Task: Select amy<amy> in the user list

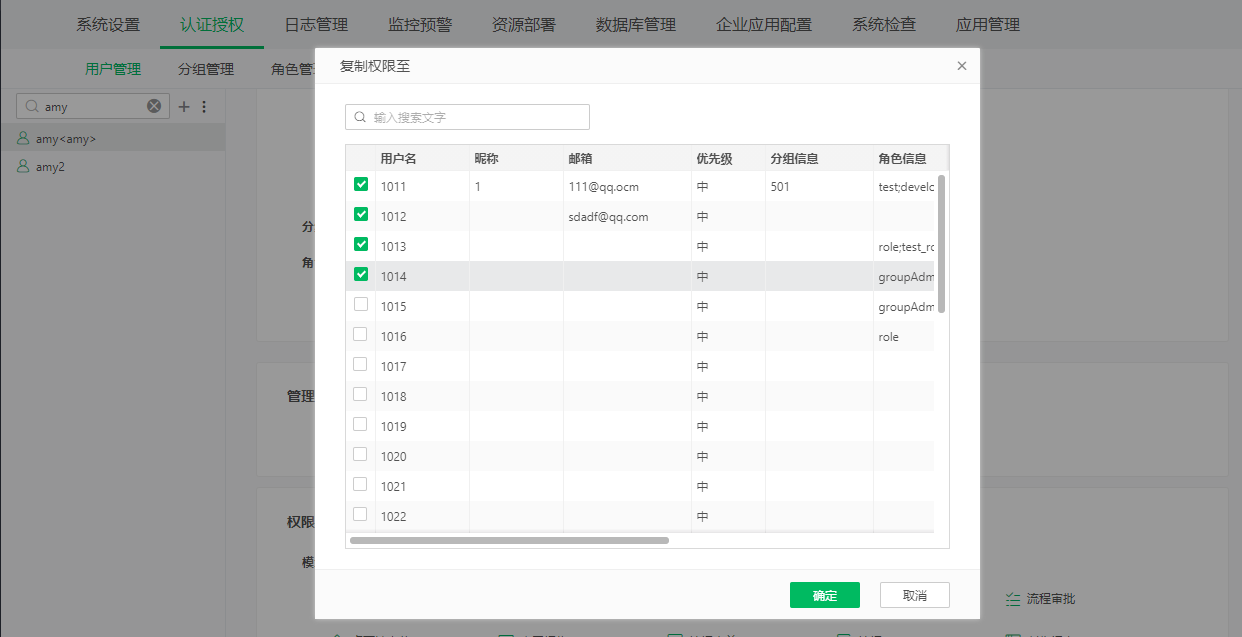Action: pos(66,139)
